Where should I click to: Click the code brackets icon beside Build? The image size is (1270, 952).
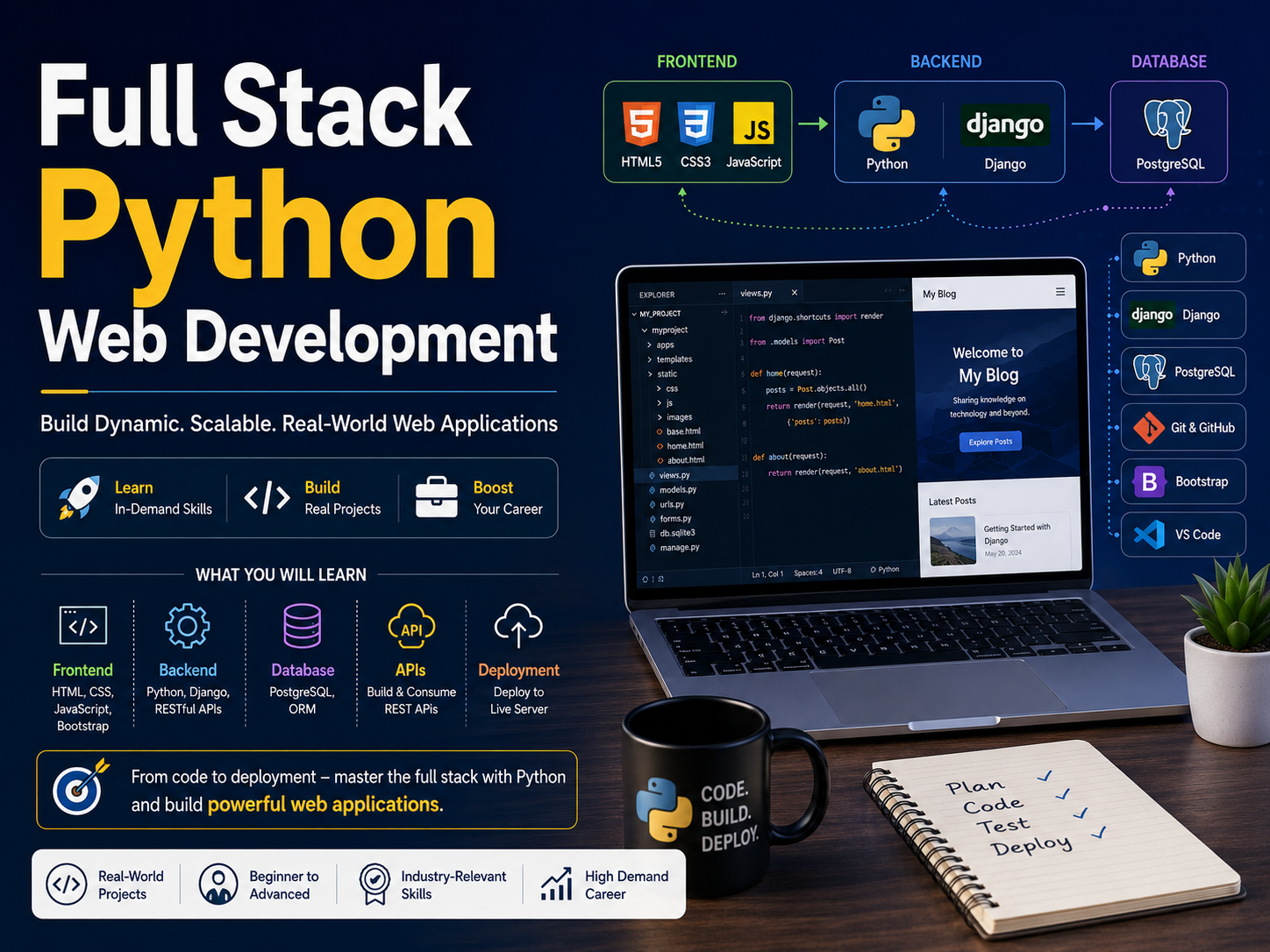pos(267,498)
